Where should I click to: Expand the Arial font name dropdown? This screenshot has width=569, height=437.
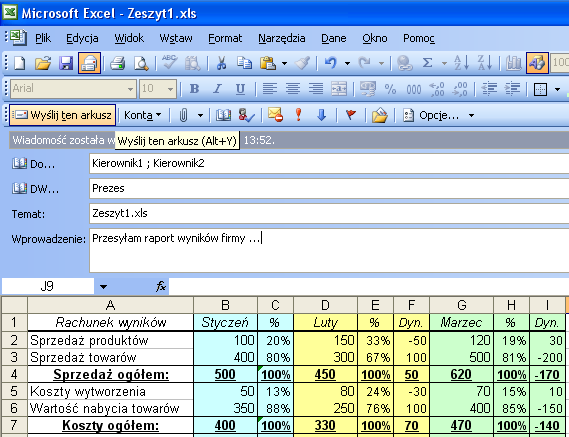point(130,89)
